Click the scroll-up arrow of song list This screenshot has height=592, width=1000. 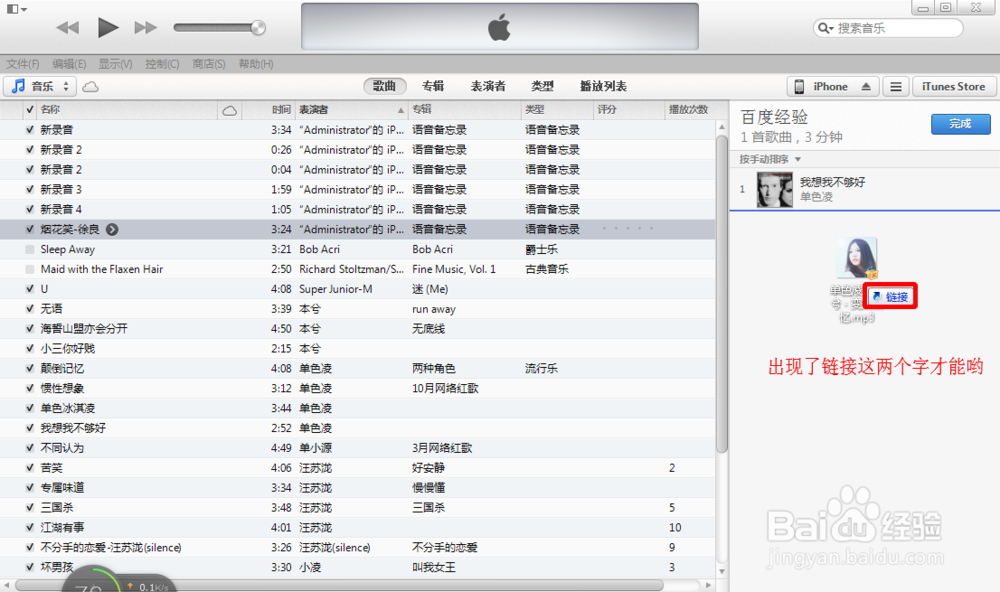point(721,128)
